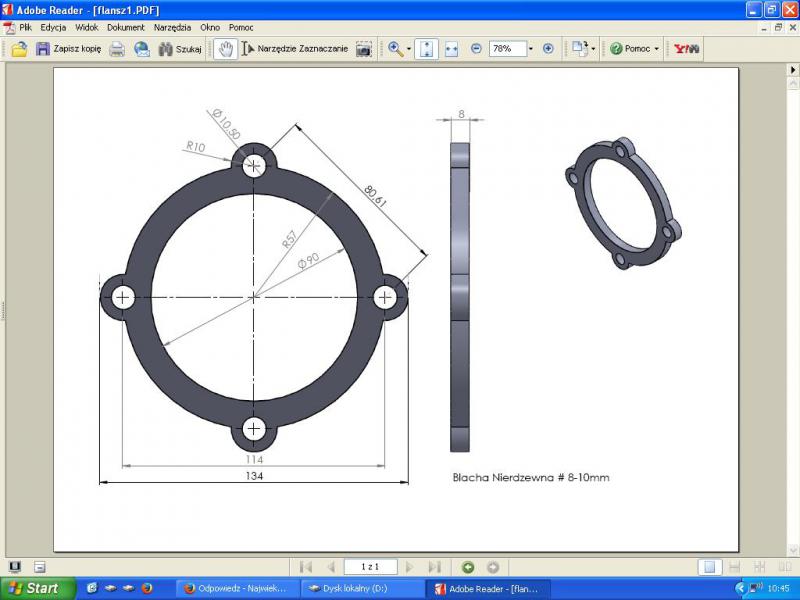The width and height of the screenshot is (800, 600).
Task: Expand hidden tray icons arrow
Action: tap(740, 589)
